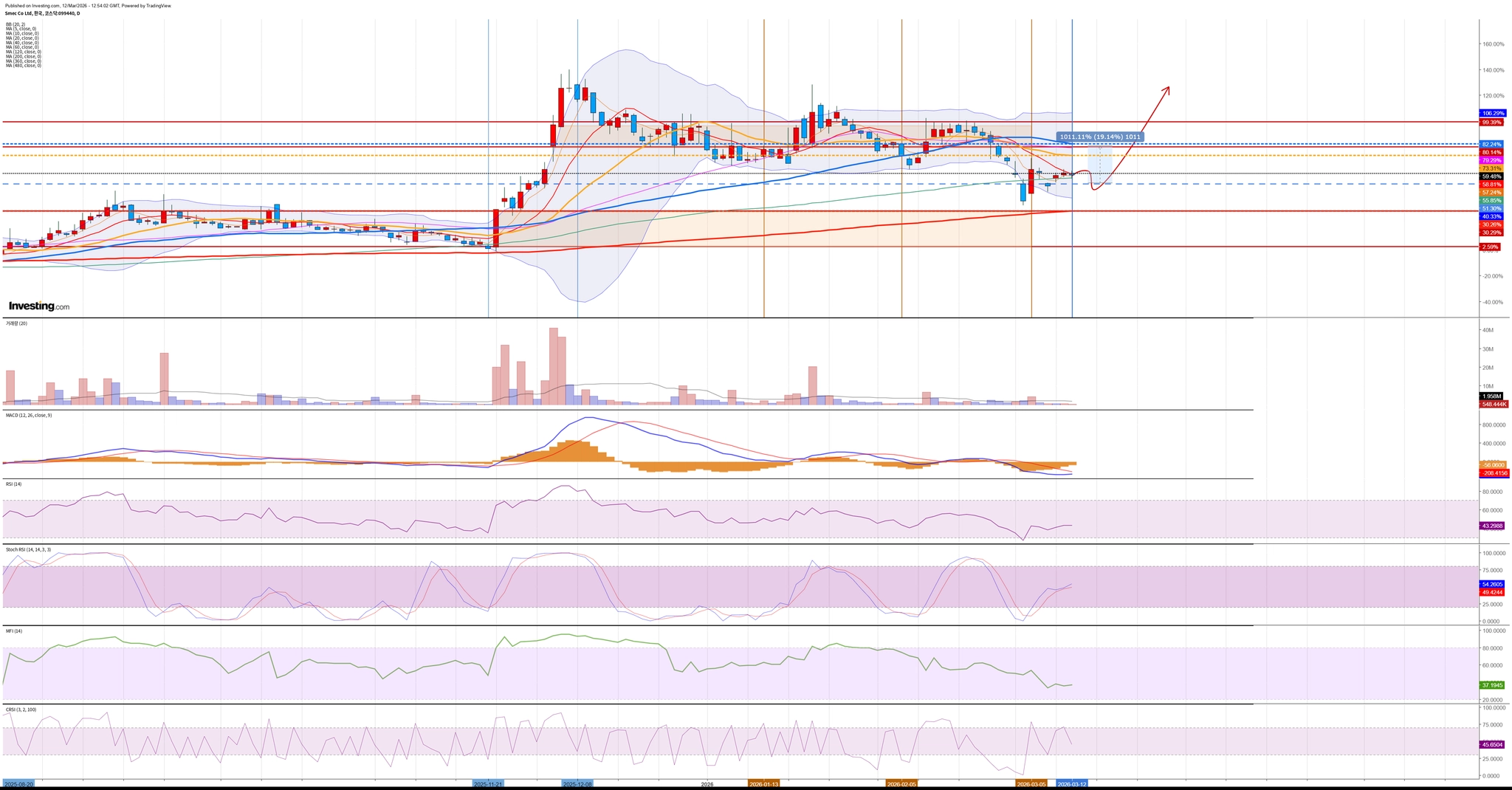Click the 30.26% price tag
1512x790 pixels.
1491,224
